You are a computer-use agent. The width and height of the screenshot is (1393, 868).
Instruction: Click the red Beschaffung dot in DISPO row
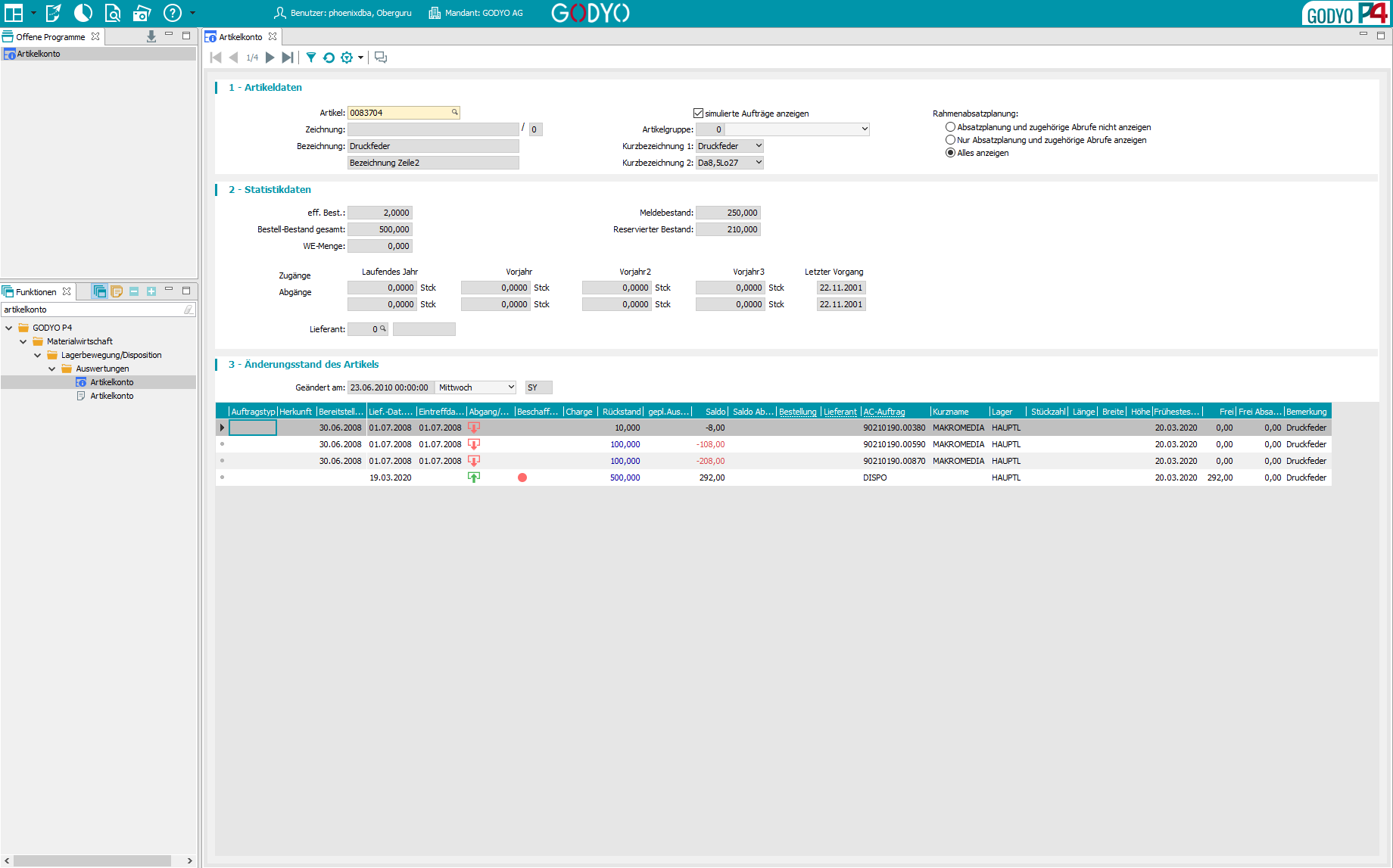coord(522,478)
